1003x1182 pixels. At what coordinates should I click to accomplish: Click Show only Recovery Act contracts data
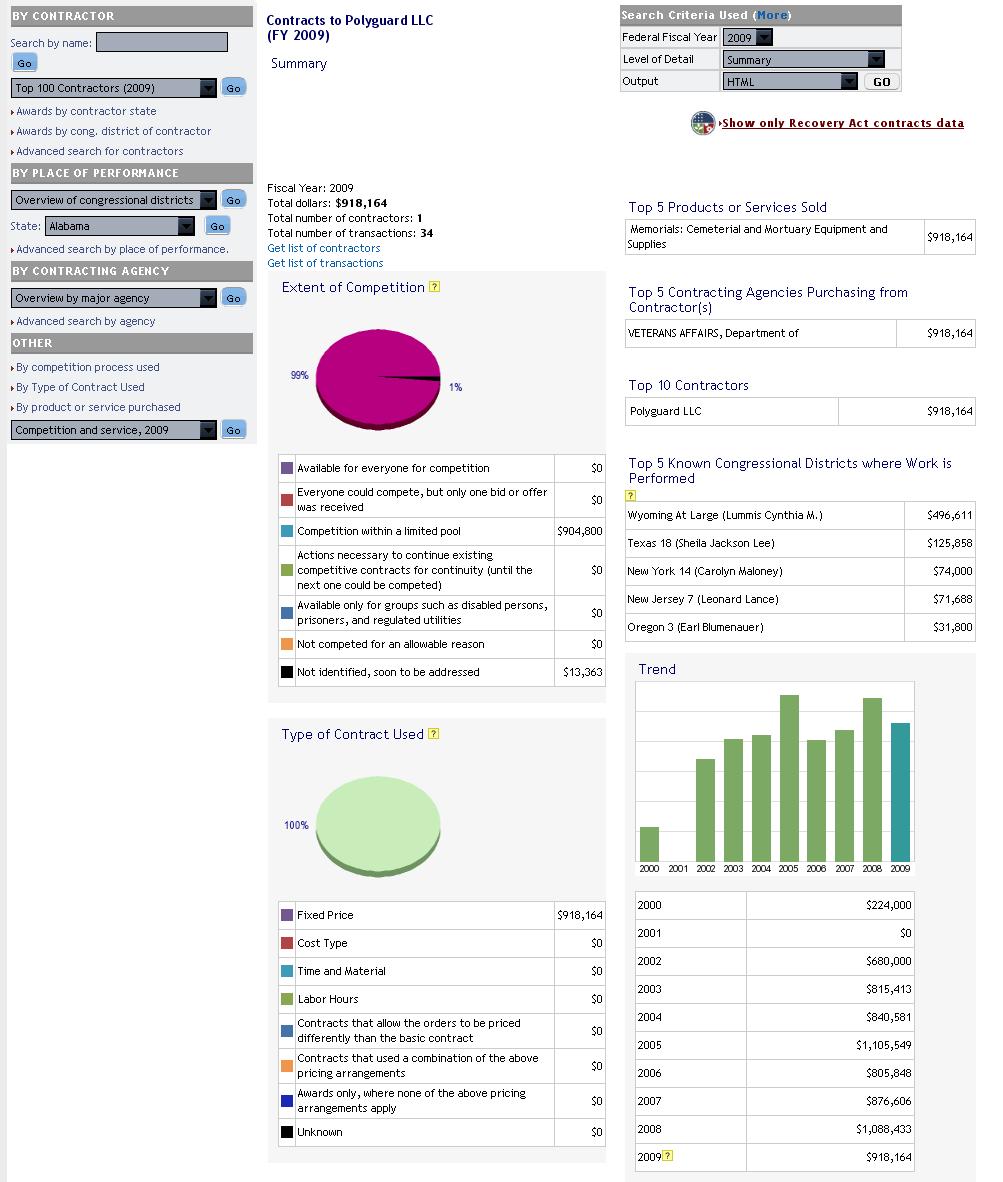(x=842, y=123)
